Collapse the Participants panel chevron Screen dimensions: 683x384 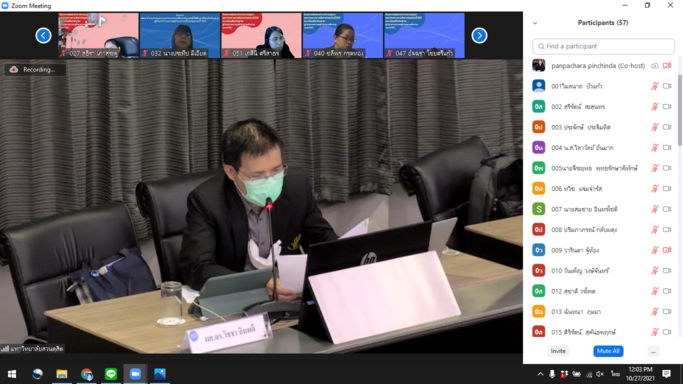click(x=535, y=23)
